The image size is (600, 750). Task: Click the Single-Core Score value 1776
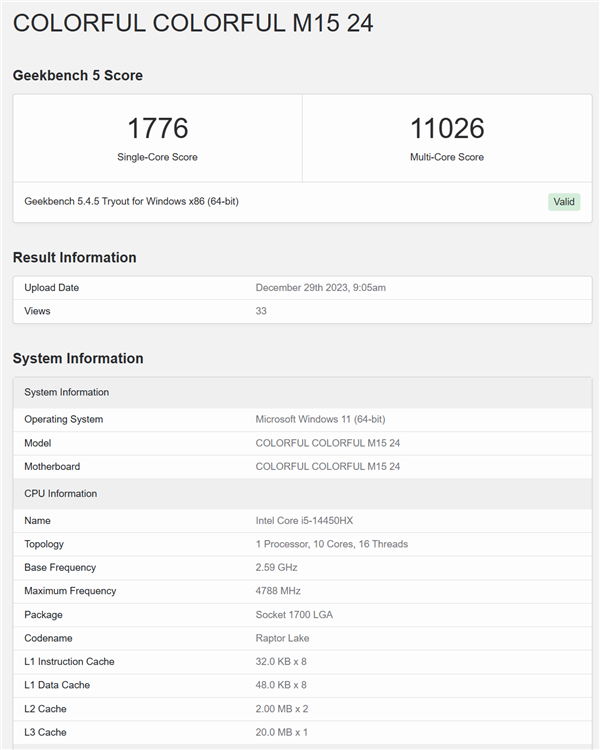[x=157, y=128]
